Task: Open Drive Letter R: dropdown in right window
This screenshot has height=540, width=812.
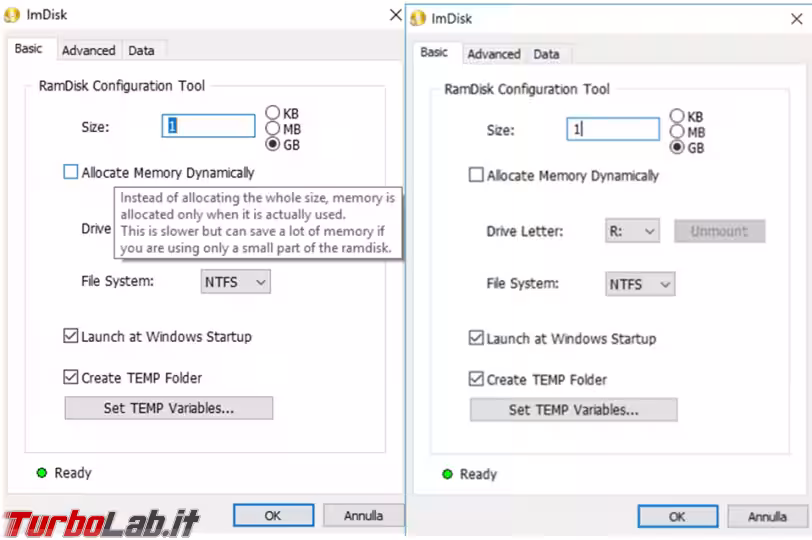Action: (632, 231)
